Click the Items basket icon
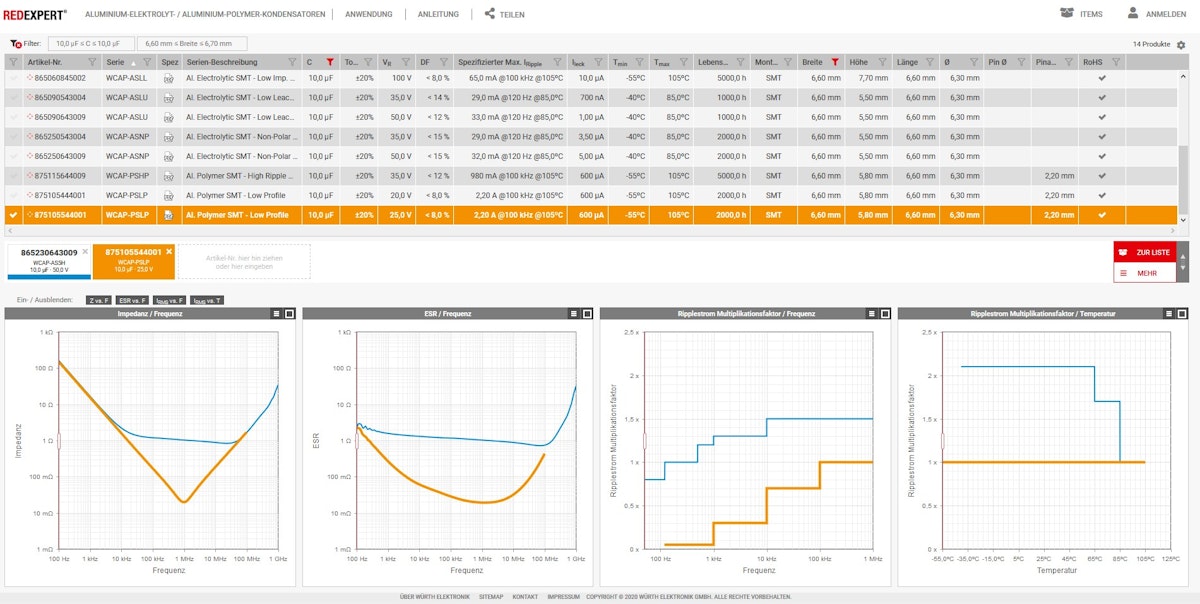This screenshot has height=604, width=1200. [x=1068, y=14]
